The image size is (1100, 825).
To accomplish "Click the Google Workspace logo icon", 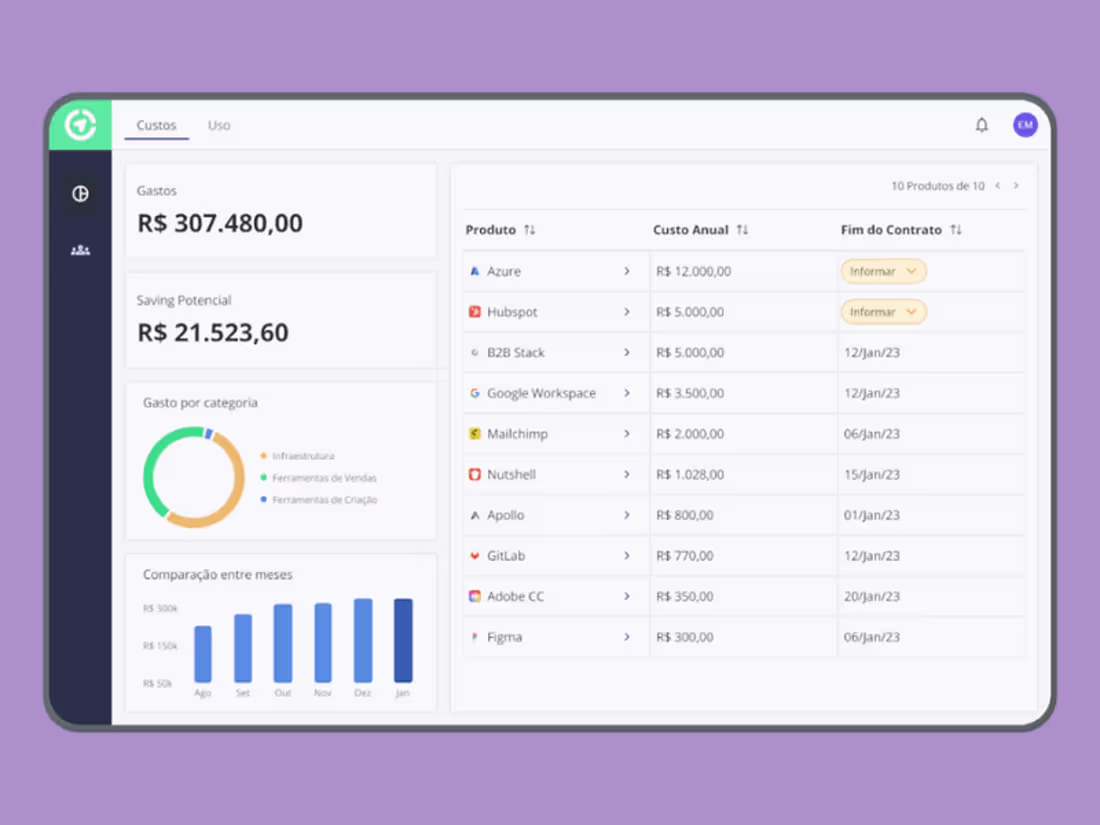I will (x=475, y=393).
